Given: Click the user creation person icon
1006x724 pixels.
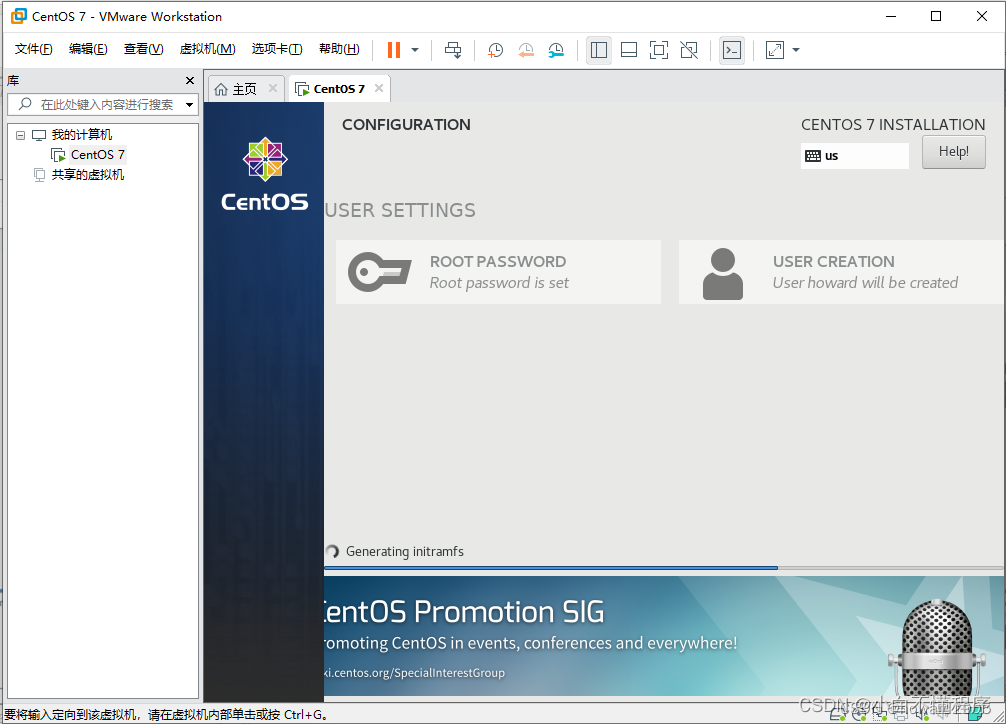Looking at the screenshot, I should [722, 274].
